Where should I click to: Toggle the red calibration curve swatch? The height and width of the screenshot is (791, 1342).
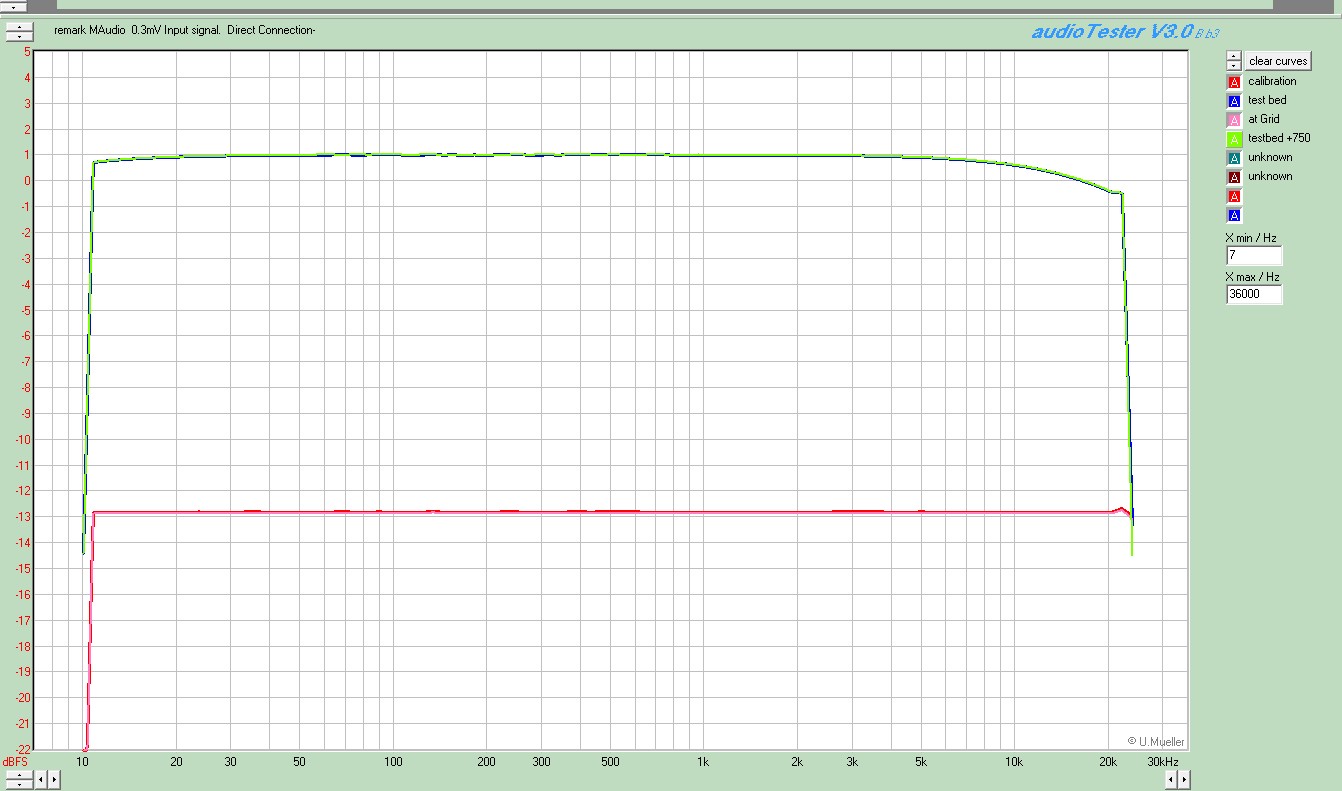point(1234,82)
